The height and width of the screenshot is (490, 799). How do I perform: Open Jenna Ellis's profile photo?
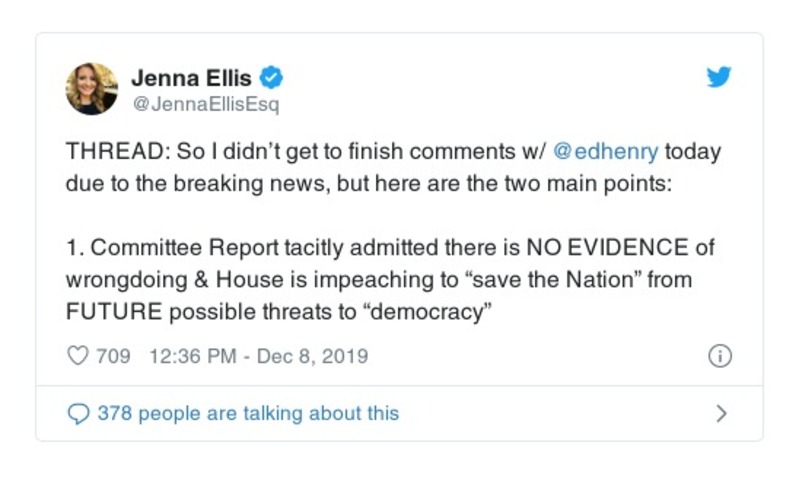[92, 89]
